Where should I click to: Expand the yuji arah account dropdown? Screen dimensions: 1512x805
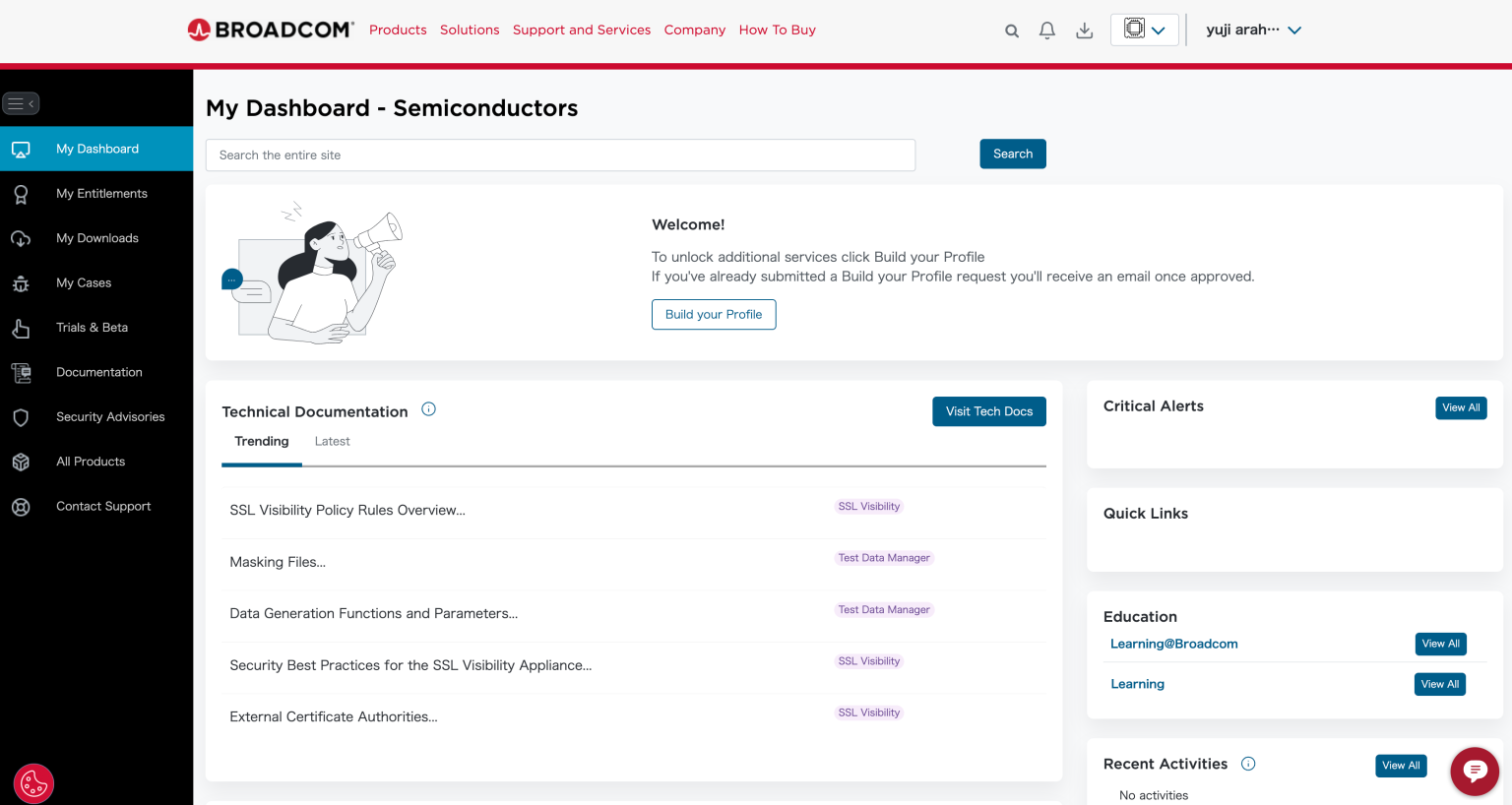(1253, 30)
